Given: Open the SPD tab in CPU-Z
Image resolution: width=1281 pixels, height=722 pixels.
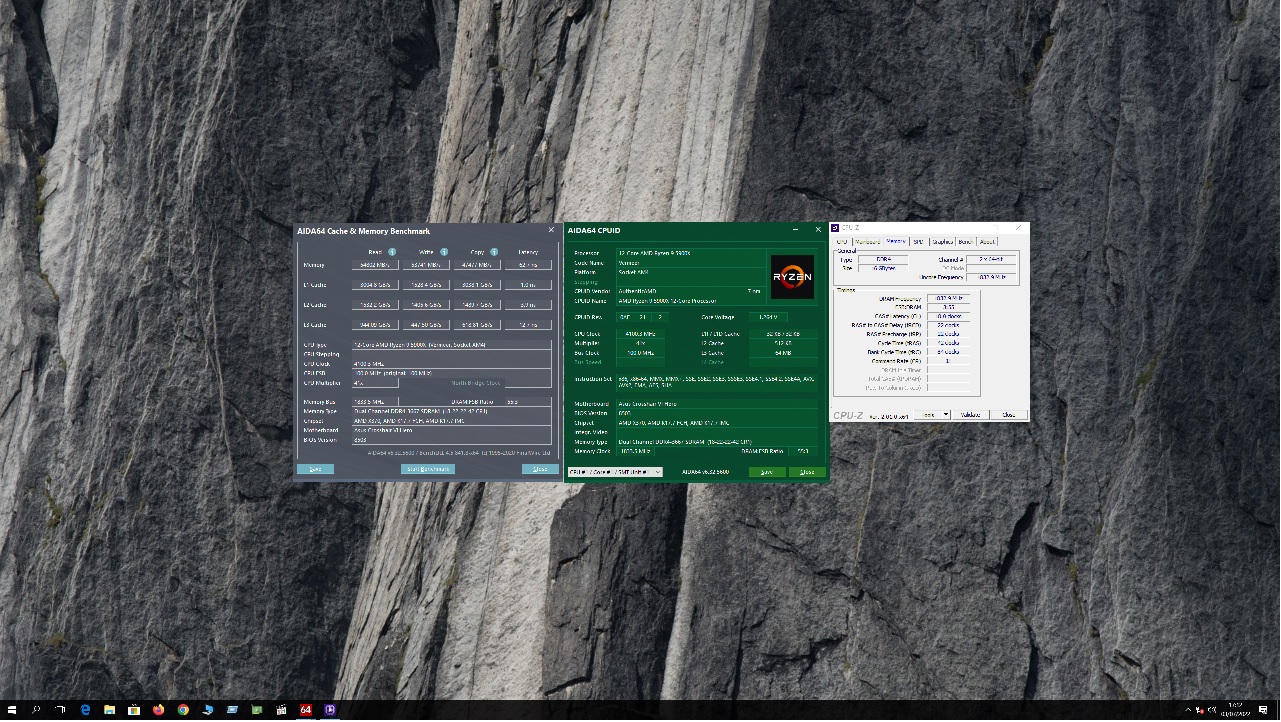Looking at the screenshot, I should tap(918, 242).
